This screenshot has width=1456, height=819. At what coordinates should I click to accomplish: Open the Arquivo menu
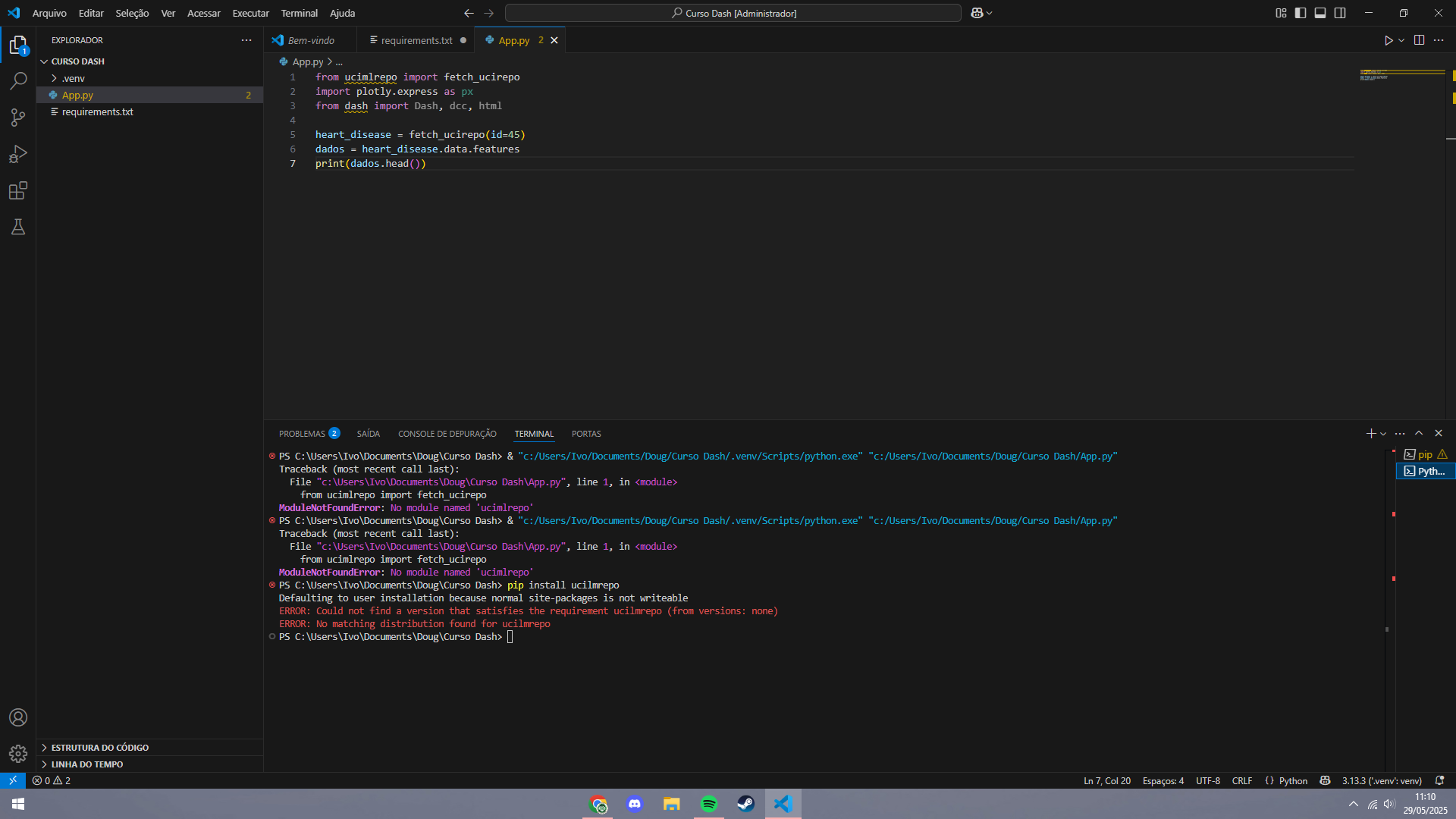tap(49, 13)
